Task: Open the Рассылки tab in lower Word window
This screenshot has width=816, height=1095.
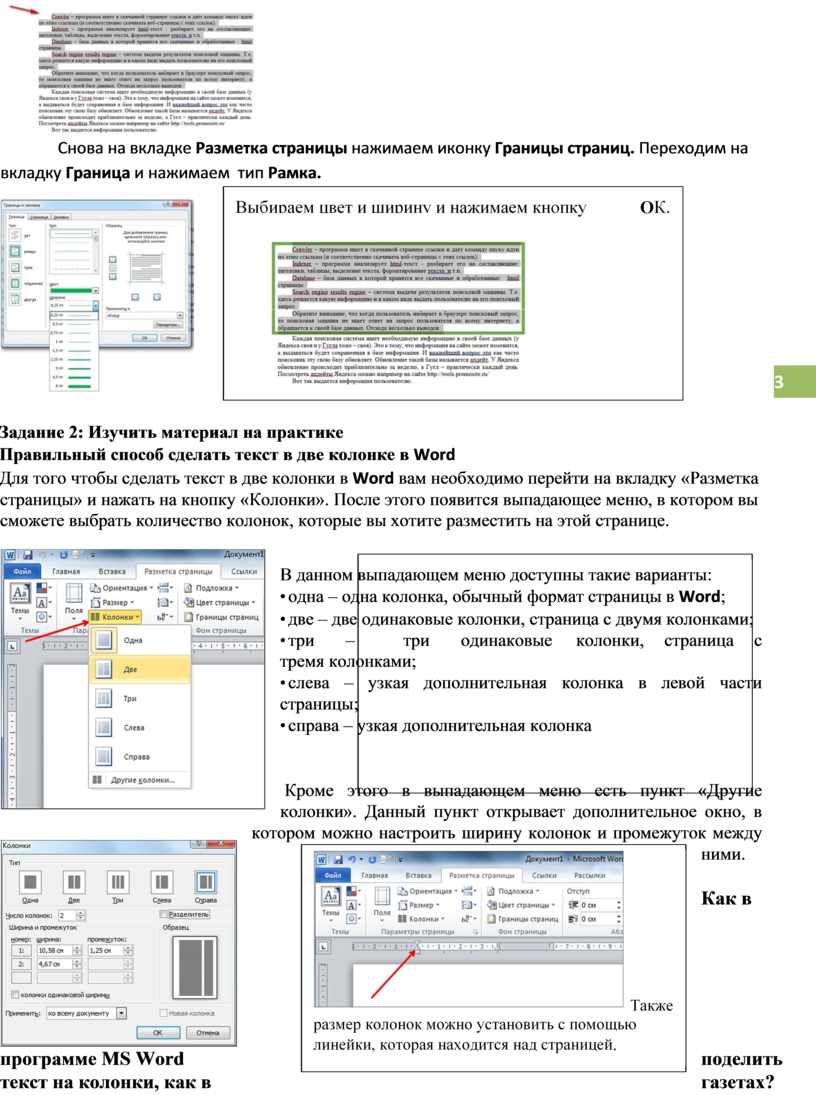Action: click(589, 875)
